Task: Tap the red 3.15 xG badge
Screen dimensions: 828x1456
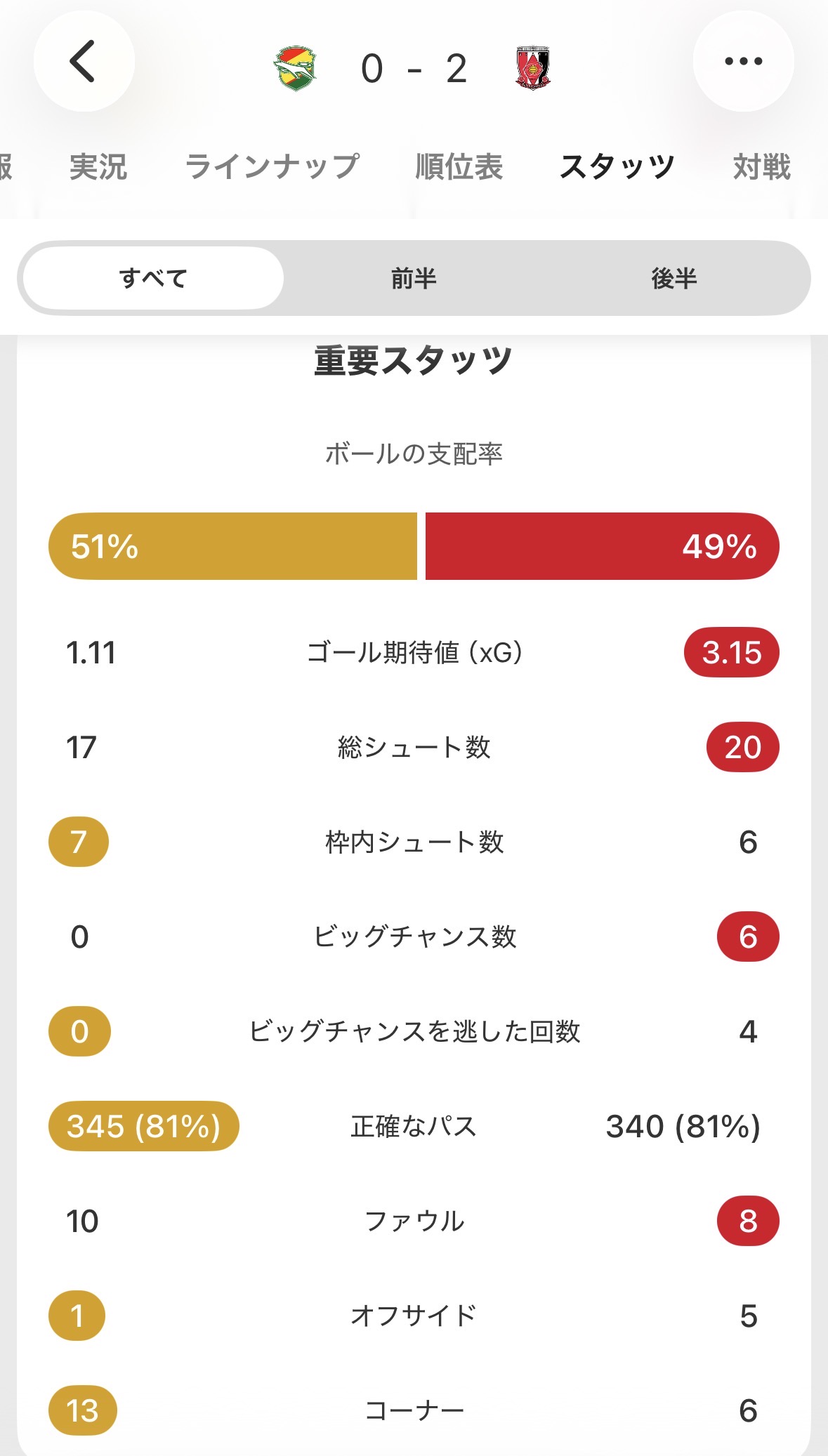Action: point(731,653)
